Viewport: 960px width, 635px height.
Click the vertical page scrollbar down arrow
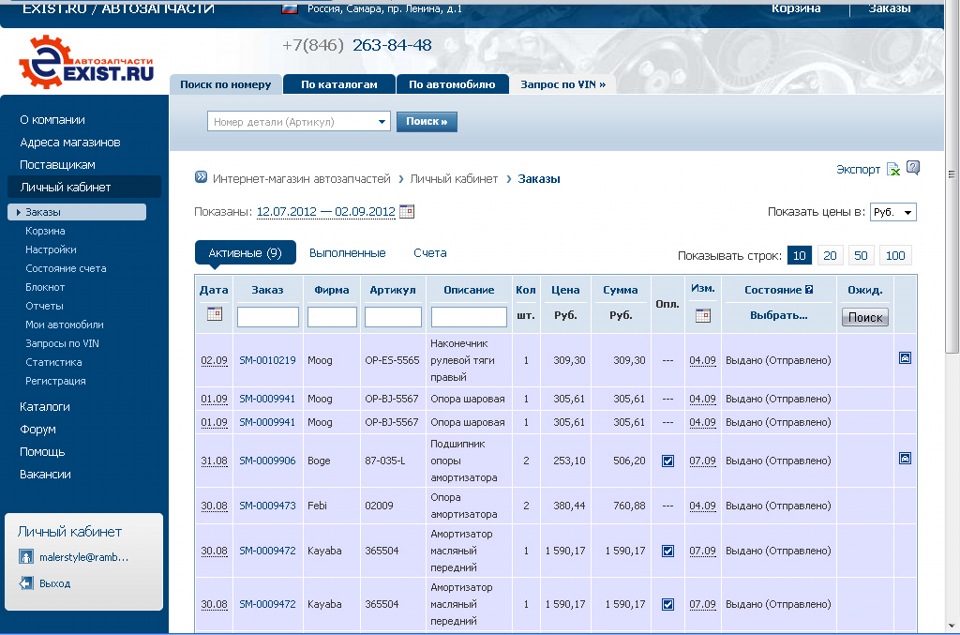(x=952, y=626)
